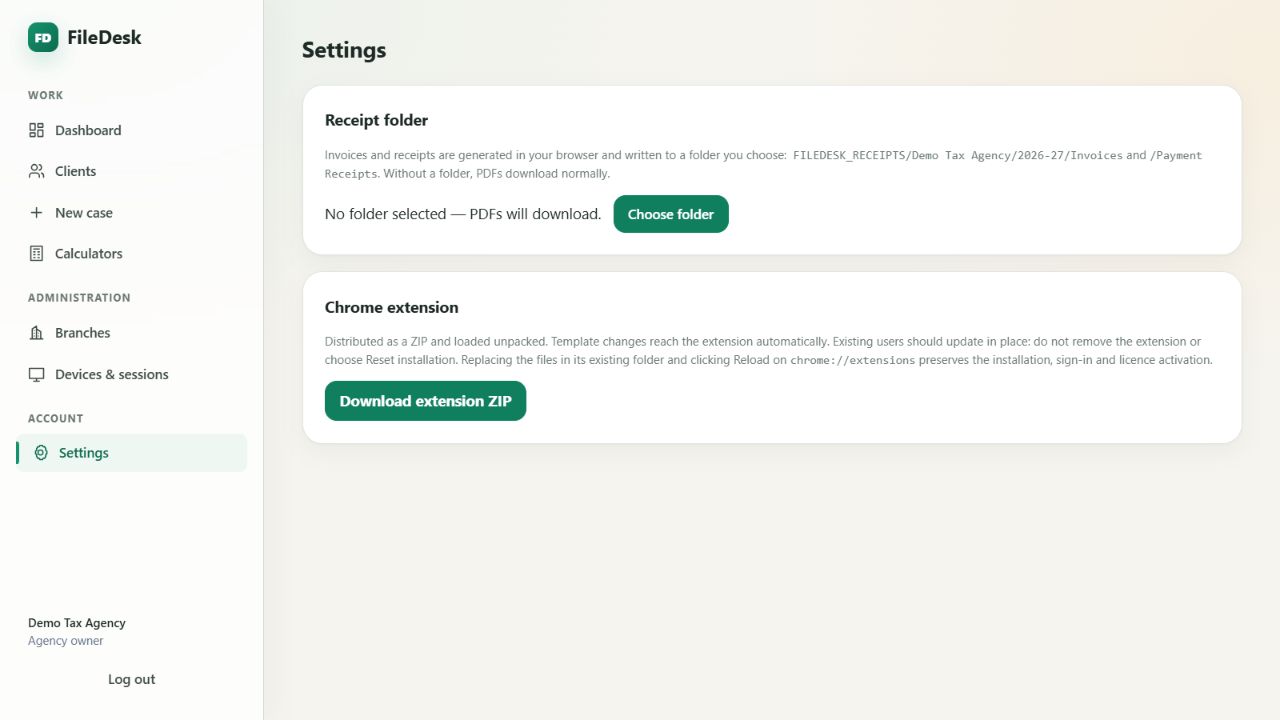Click the FileDesk FD logo icon
This screenshot has width=1280, height=720.
(x=43, y=38)
